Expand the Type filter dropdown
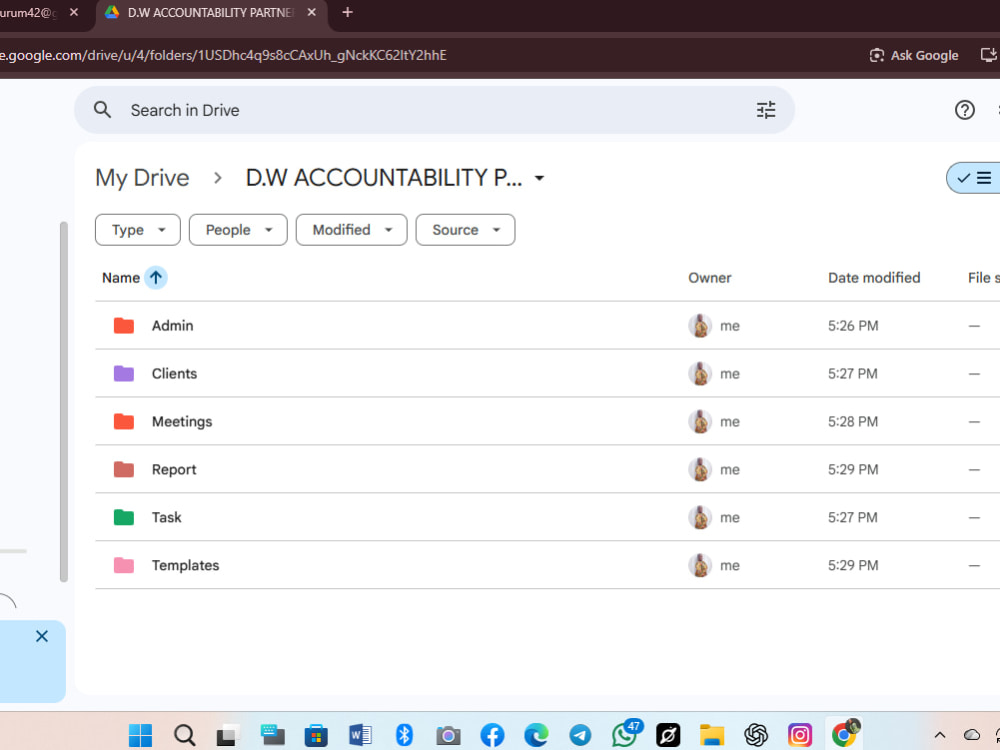The image size is (1000, 750). click(138, 230)
